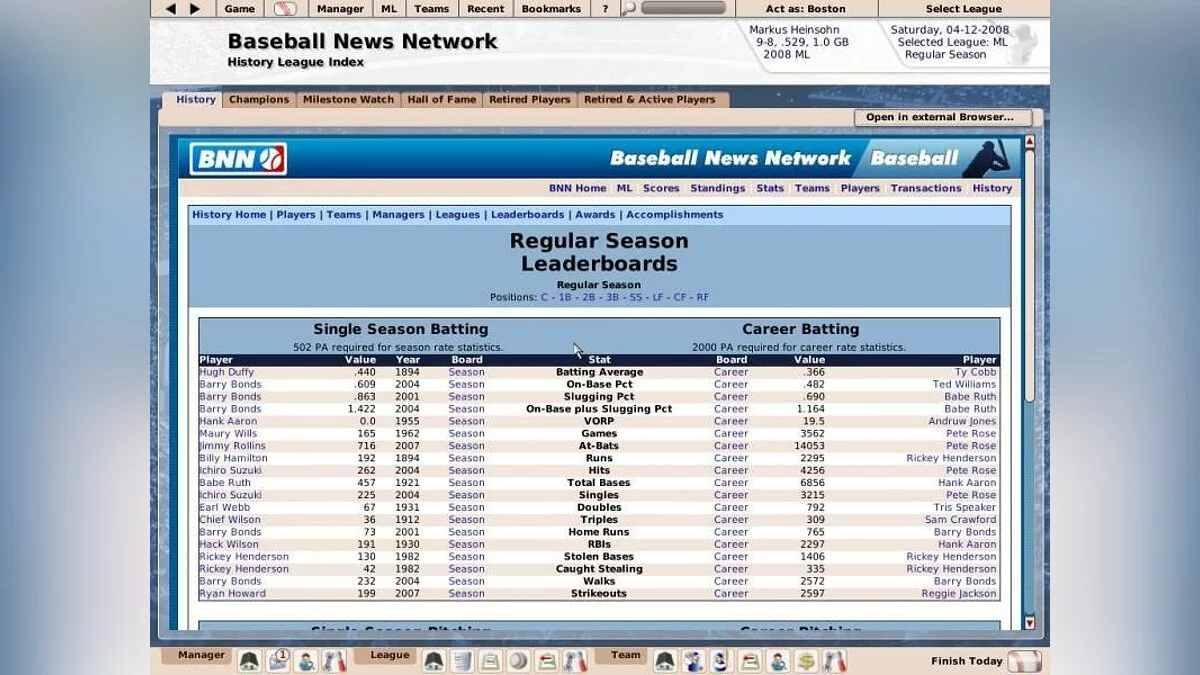Click the forward navigation arrow

coord(195,9)
